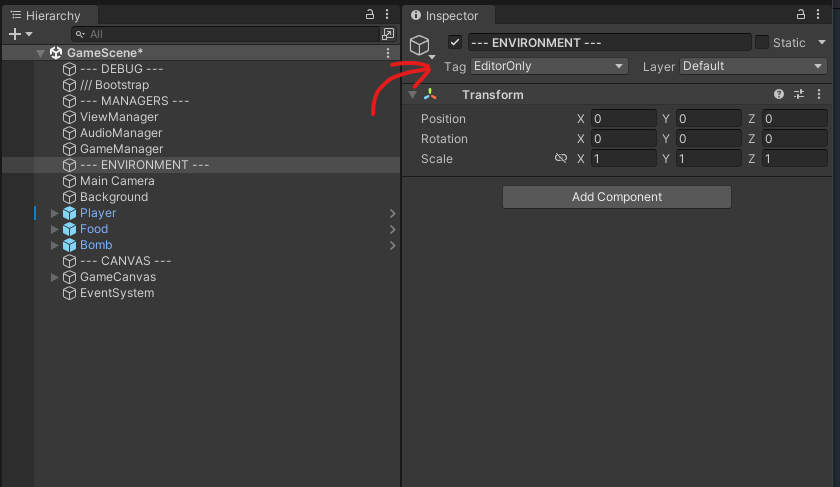Click the blue Food prefab cube icon
The height and width of the screenshot is (487, 840).
pyautogui.click(x=69, y=229)
